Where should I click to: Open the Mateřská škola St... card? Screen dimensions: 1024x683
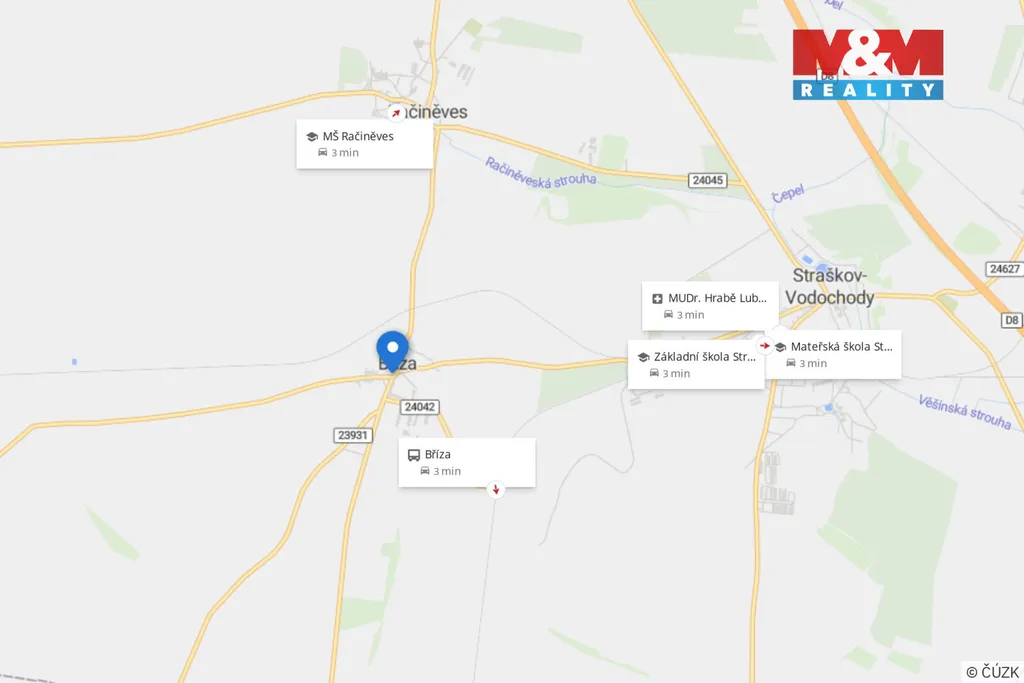833,355
